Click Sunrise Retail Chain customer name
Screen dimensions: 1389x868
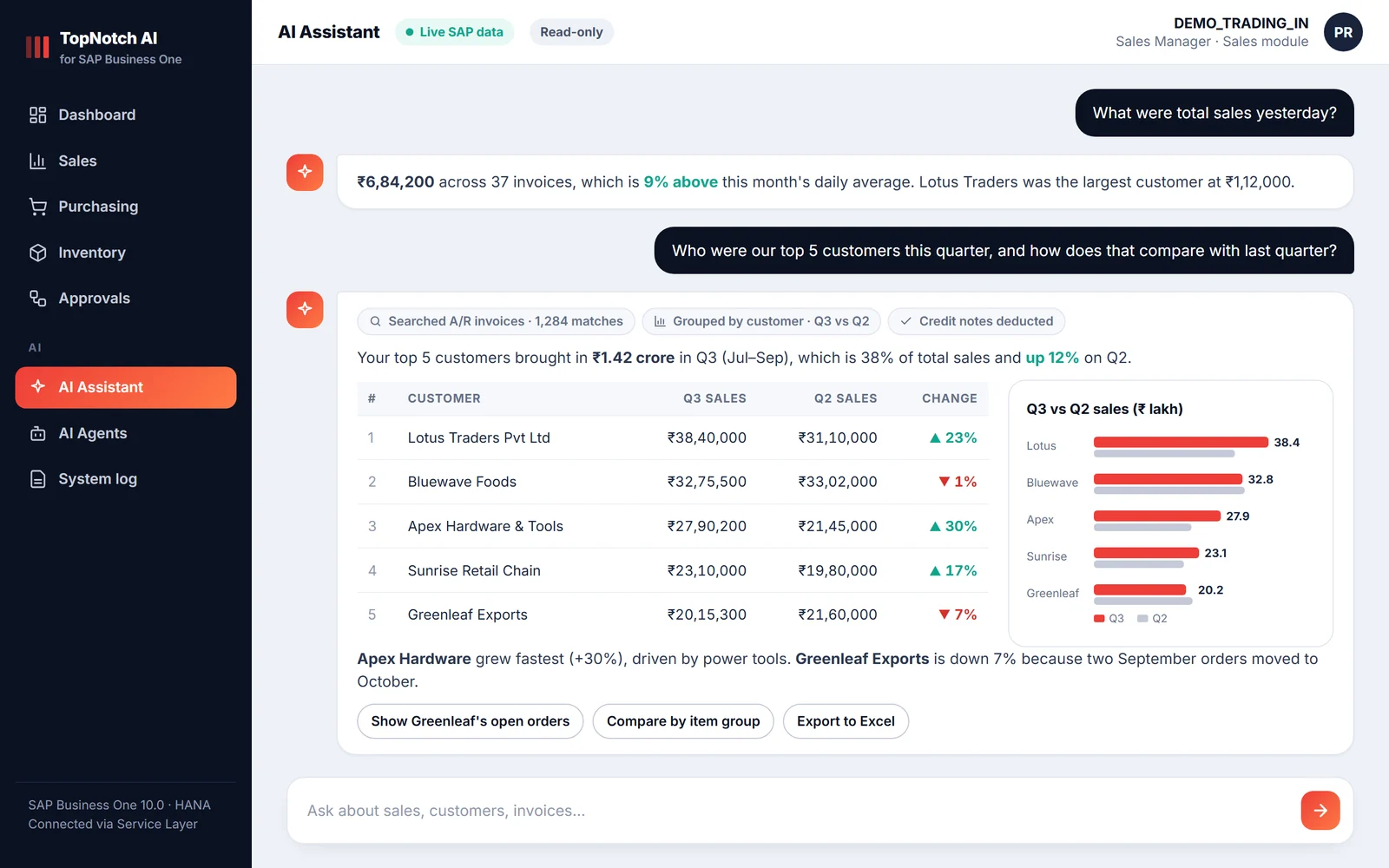(x=474, y=570)
